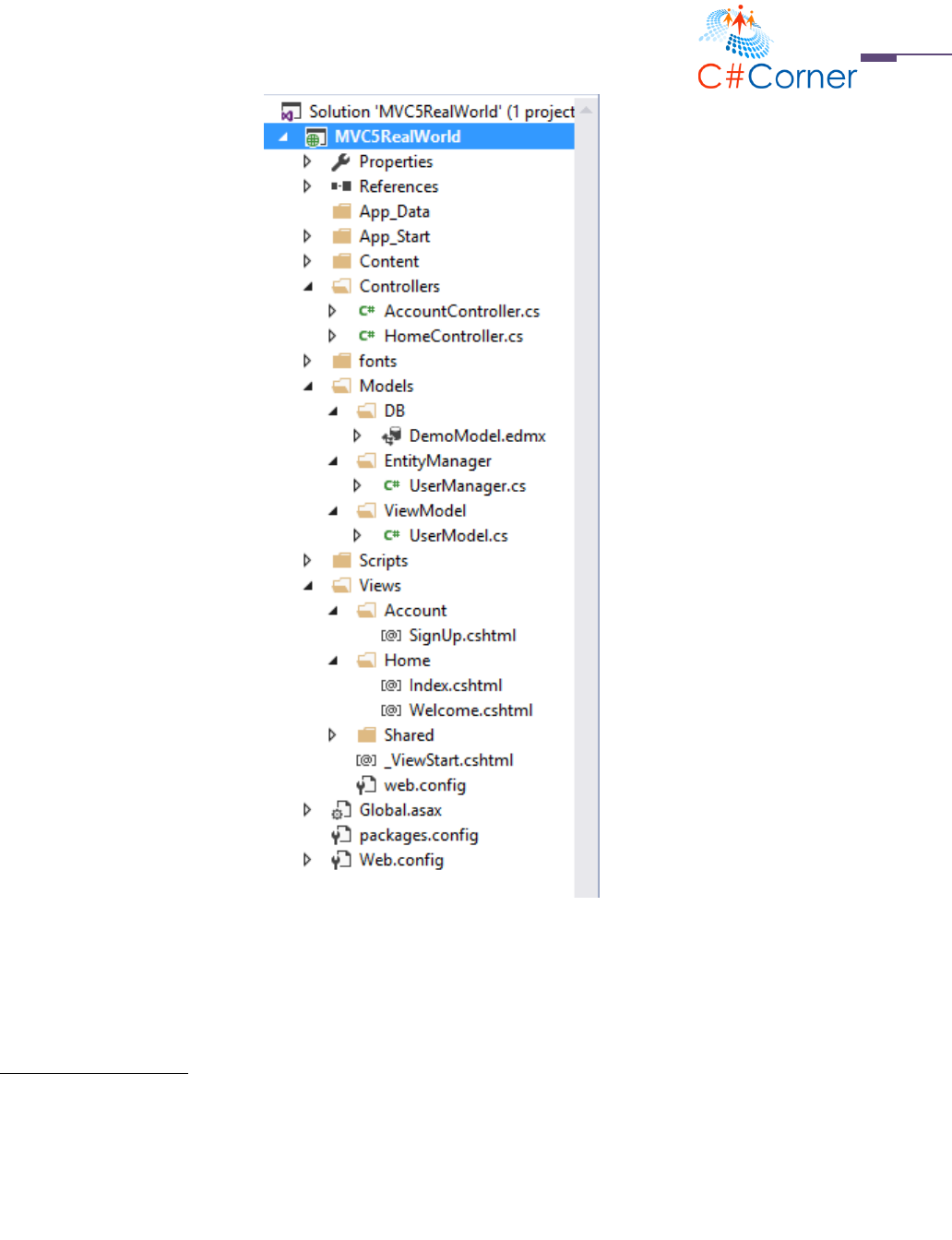
Task: Click the Views web.config file icon
Action: click(366, 785)
